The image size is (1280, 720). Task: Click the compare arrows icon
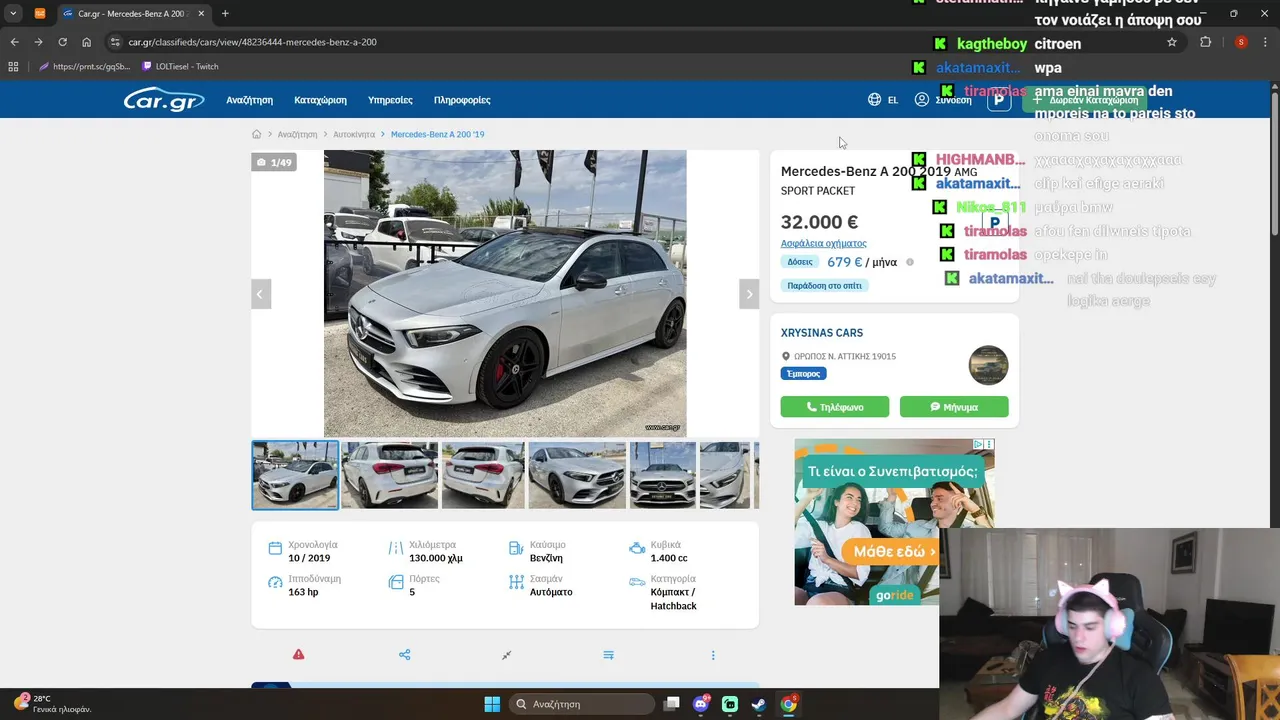pyautogui.click(x=506, y=655)
